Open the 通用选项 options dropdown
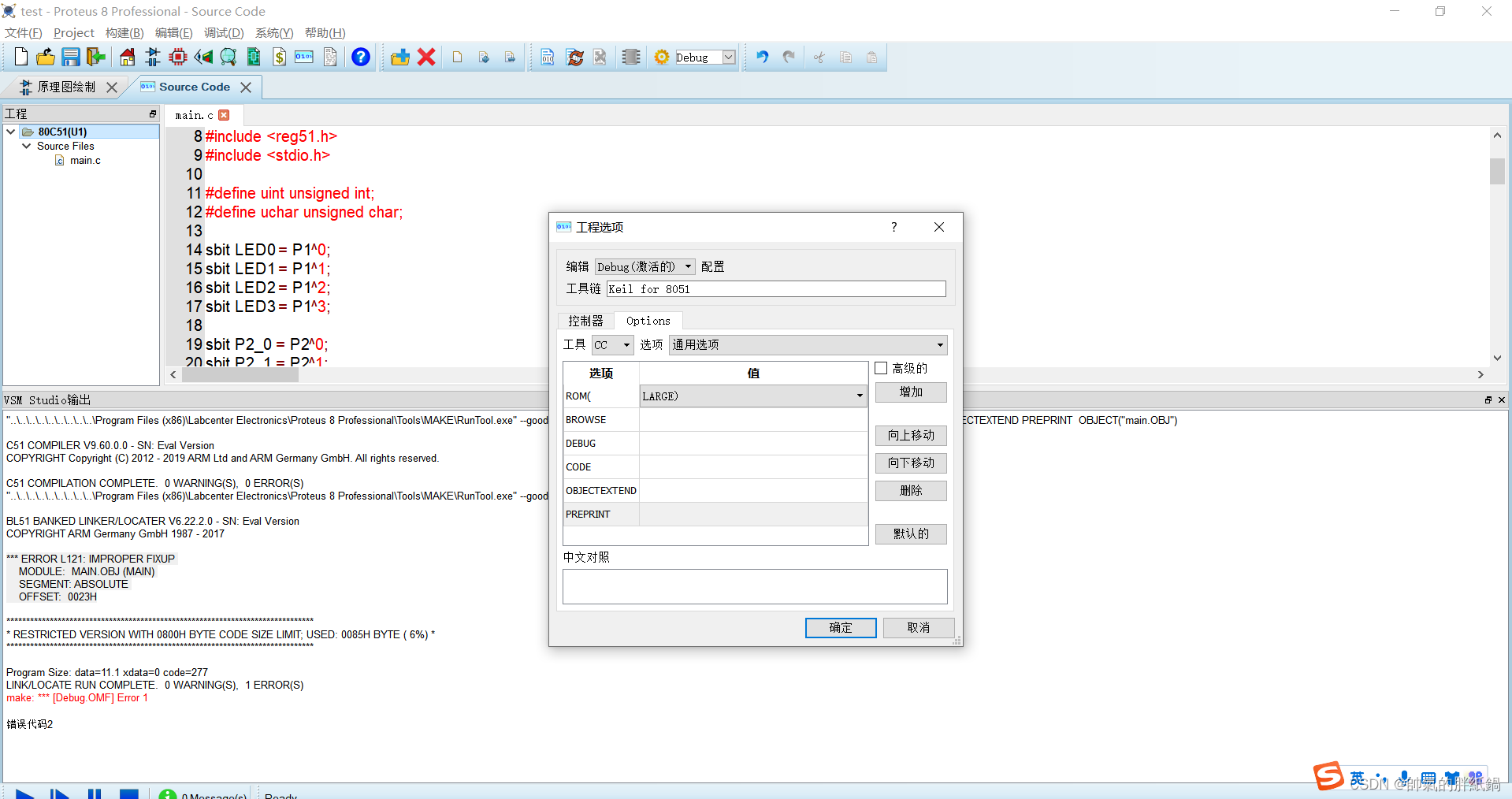1512x799 pixels. pyautogui.click(x=808, y=344)
